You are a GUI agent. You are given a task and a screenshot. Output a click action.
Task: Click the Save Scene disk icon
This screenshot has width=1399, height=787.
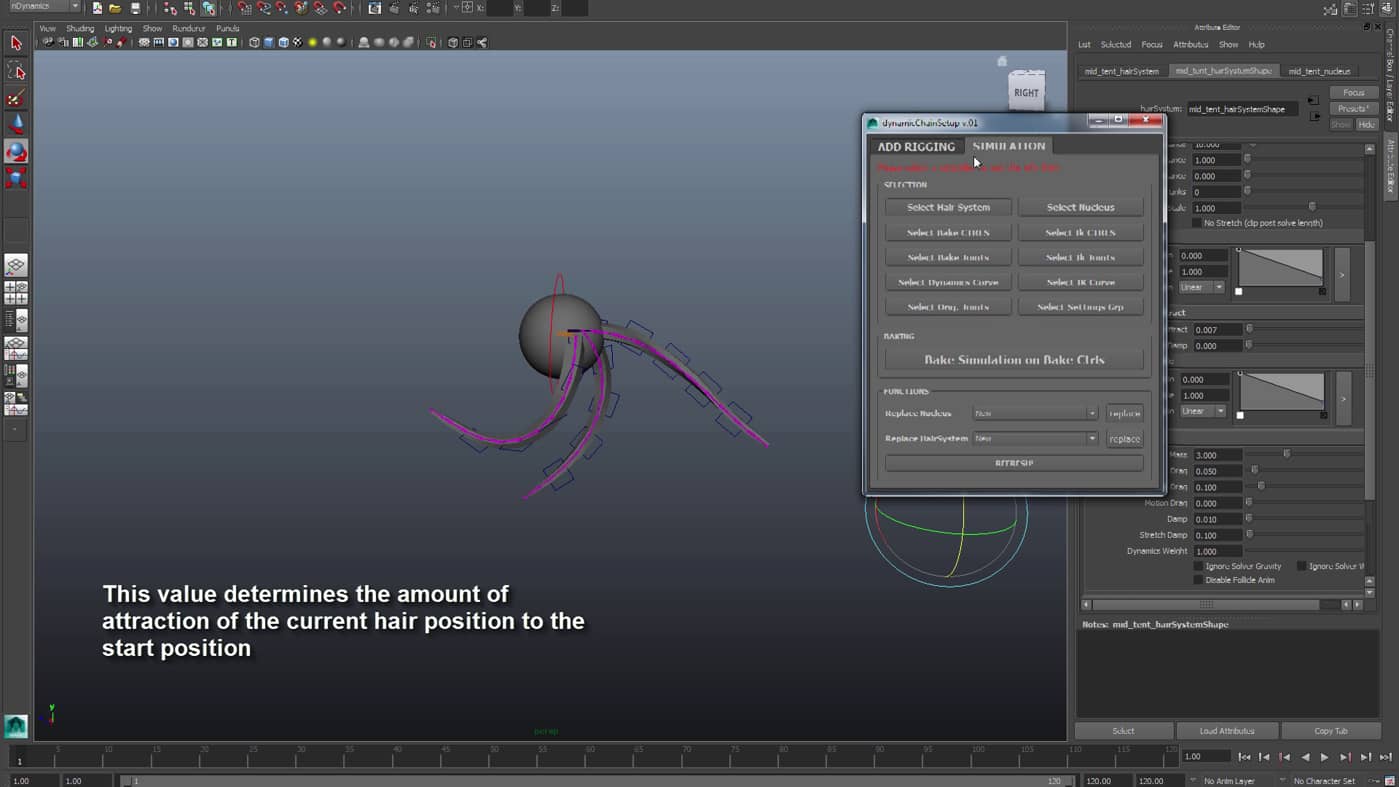tap(135, 8)
